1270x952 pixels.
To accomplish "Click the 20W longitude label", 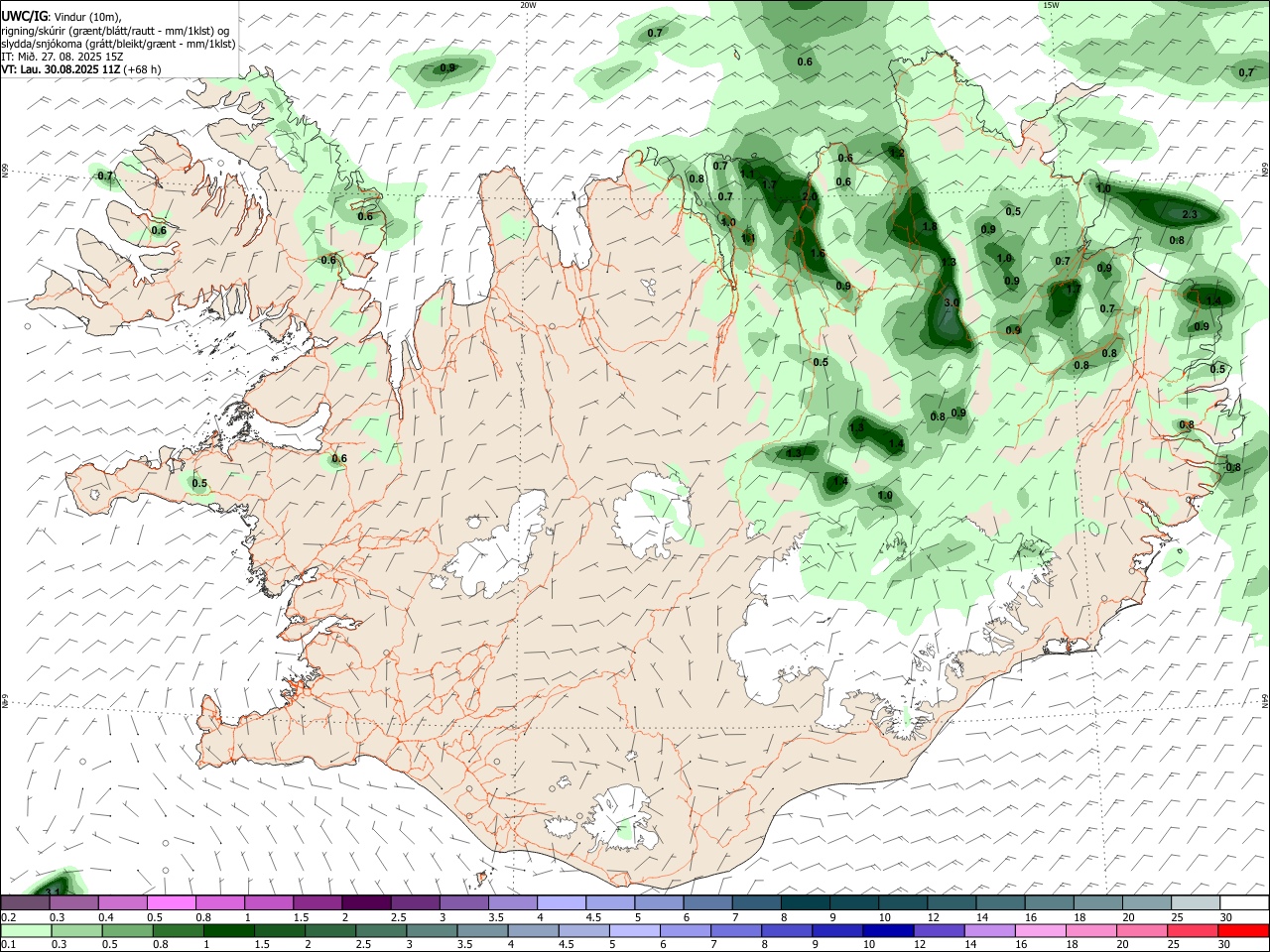I will (528, 5).
